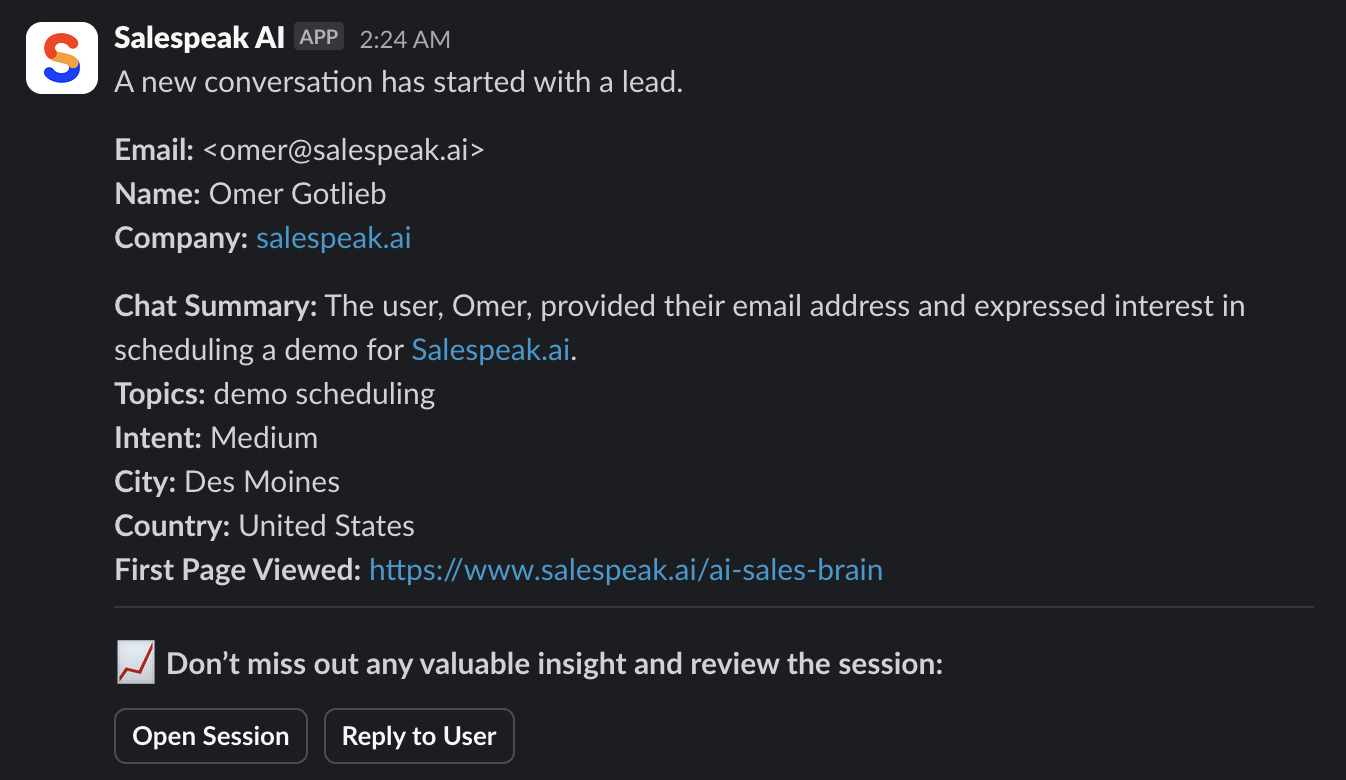Click the omer@salespeak.ai email address

tap(344, 150)
